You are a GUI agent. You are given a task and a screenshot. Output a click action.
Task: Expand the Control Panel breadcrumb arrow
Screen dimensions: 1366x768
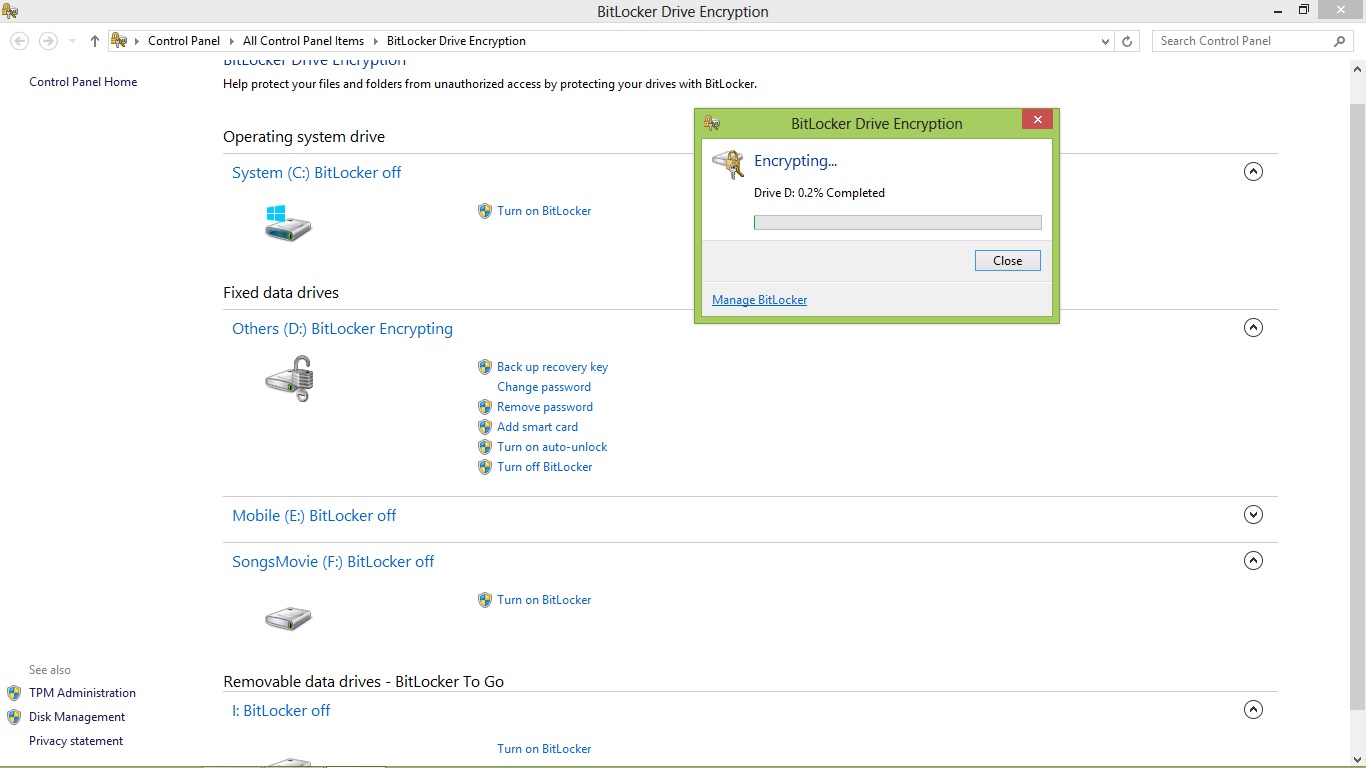[x=232, y=41]
